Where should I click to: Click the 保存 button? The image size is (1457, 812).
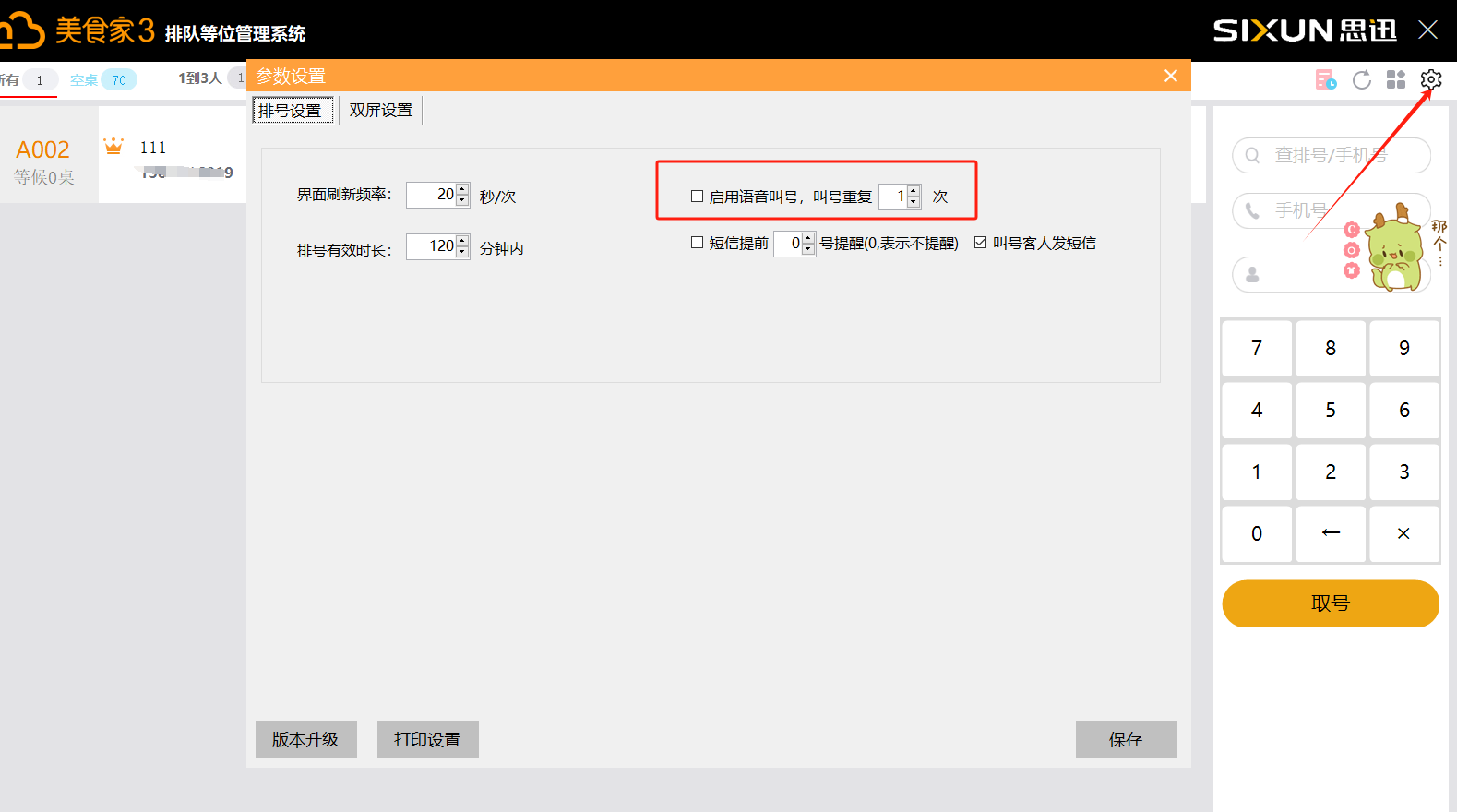(x=1126, y=739)
